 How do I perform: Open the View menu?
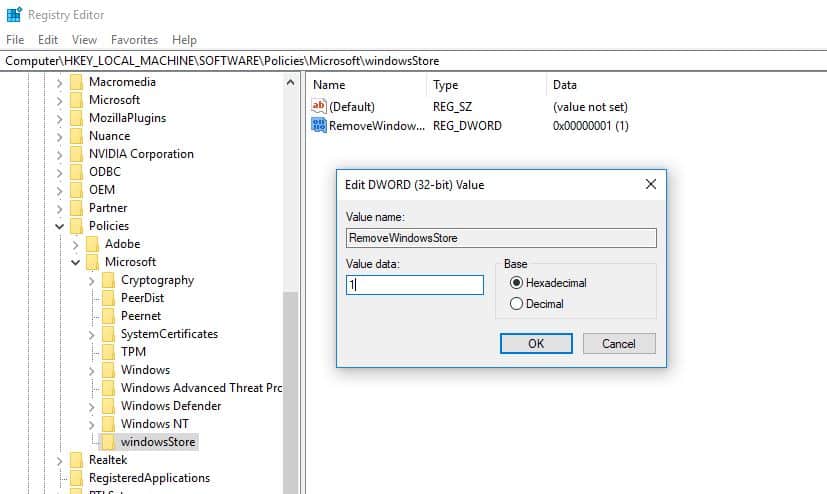[84, 40]
